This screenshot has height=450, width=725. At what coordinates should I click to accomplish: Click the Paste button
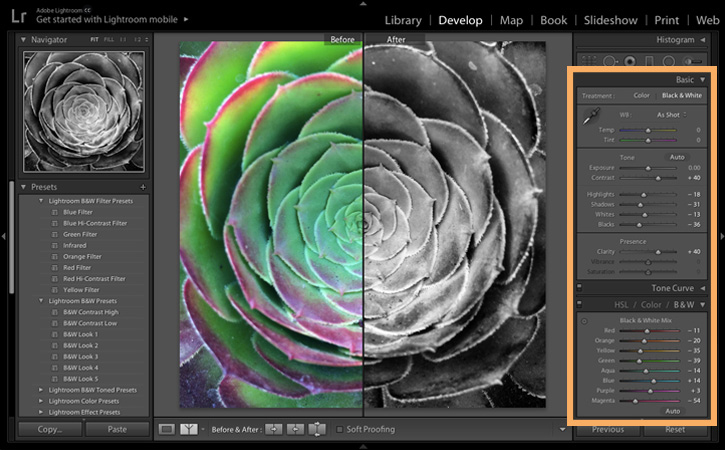pos(117,429)
